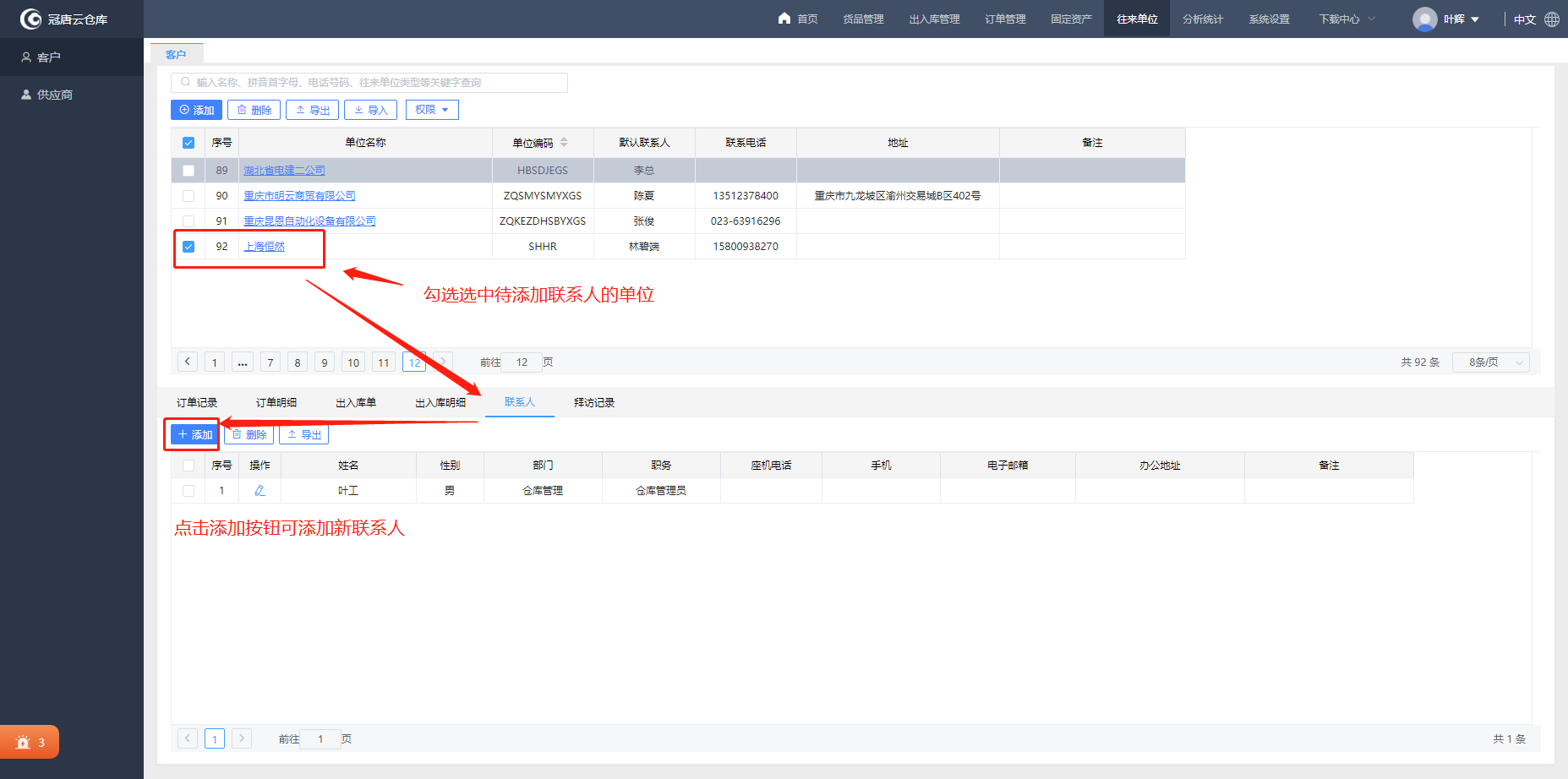Click the customer search input field
This screenshot has width=1568, height=779.
click(x=369, y=82)
